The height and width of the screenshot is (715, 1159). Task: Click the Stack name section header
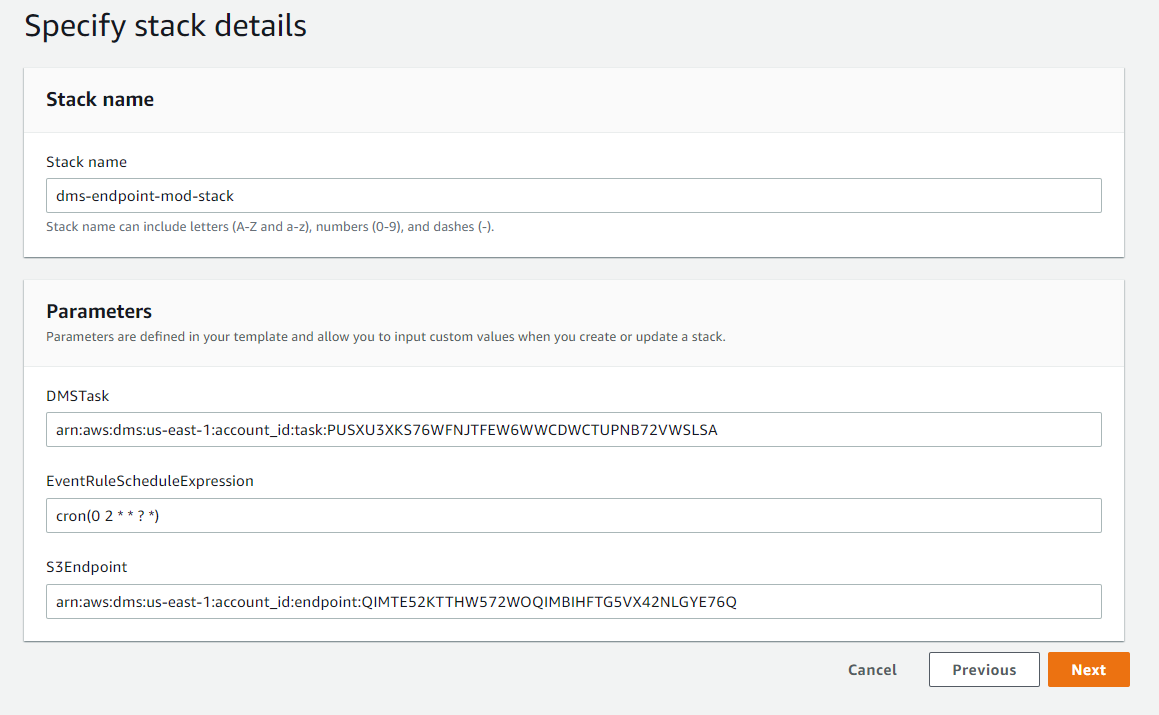coord(100,99)
